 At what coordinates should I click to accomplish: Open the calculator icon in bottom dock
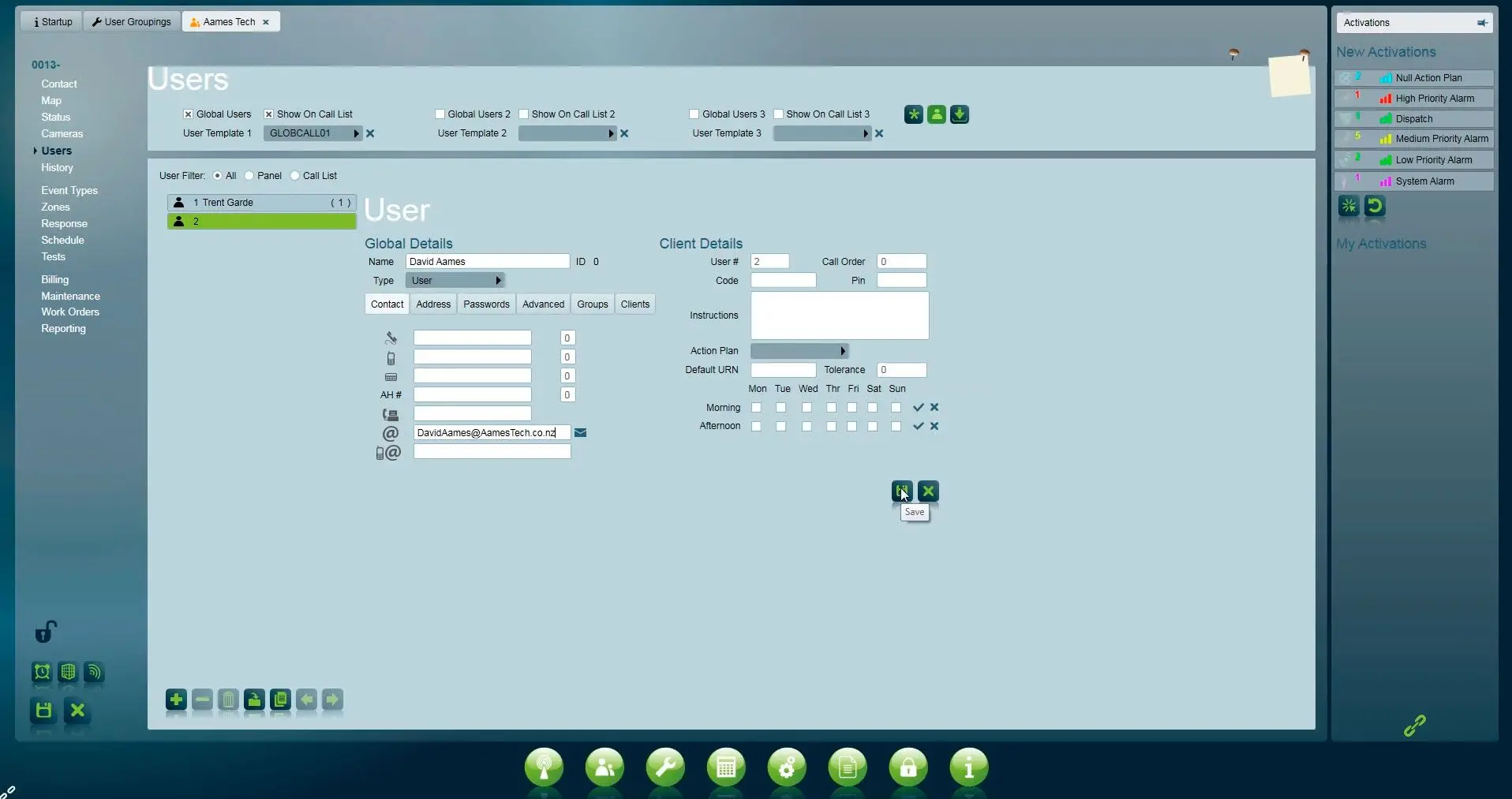pos(726,767)
